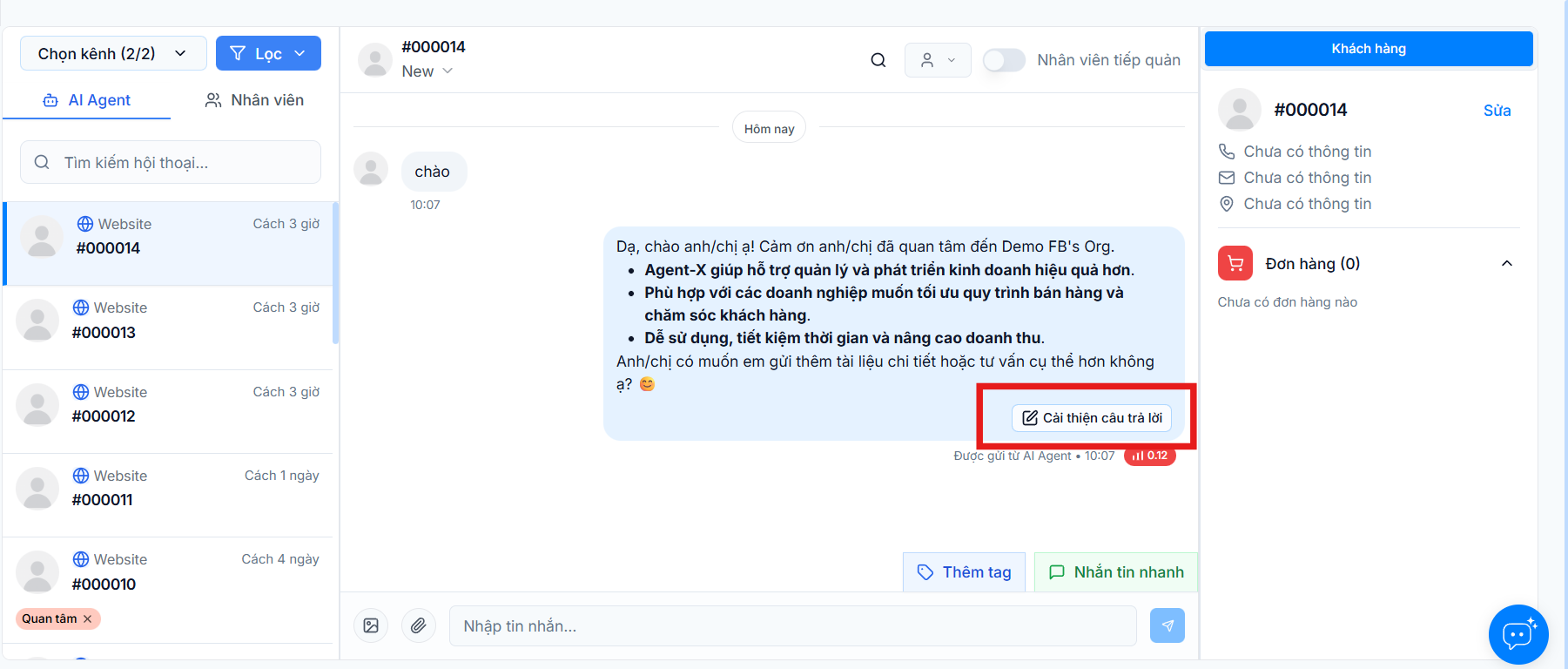Open the Lọc filter dropdown
Image resolution: width=1568 pixels, height=669 pixels.
point(268,53)
